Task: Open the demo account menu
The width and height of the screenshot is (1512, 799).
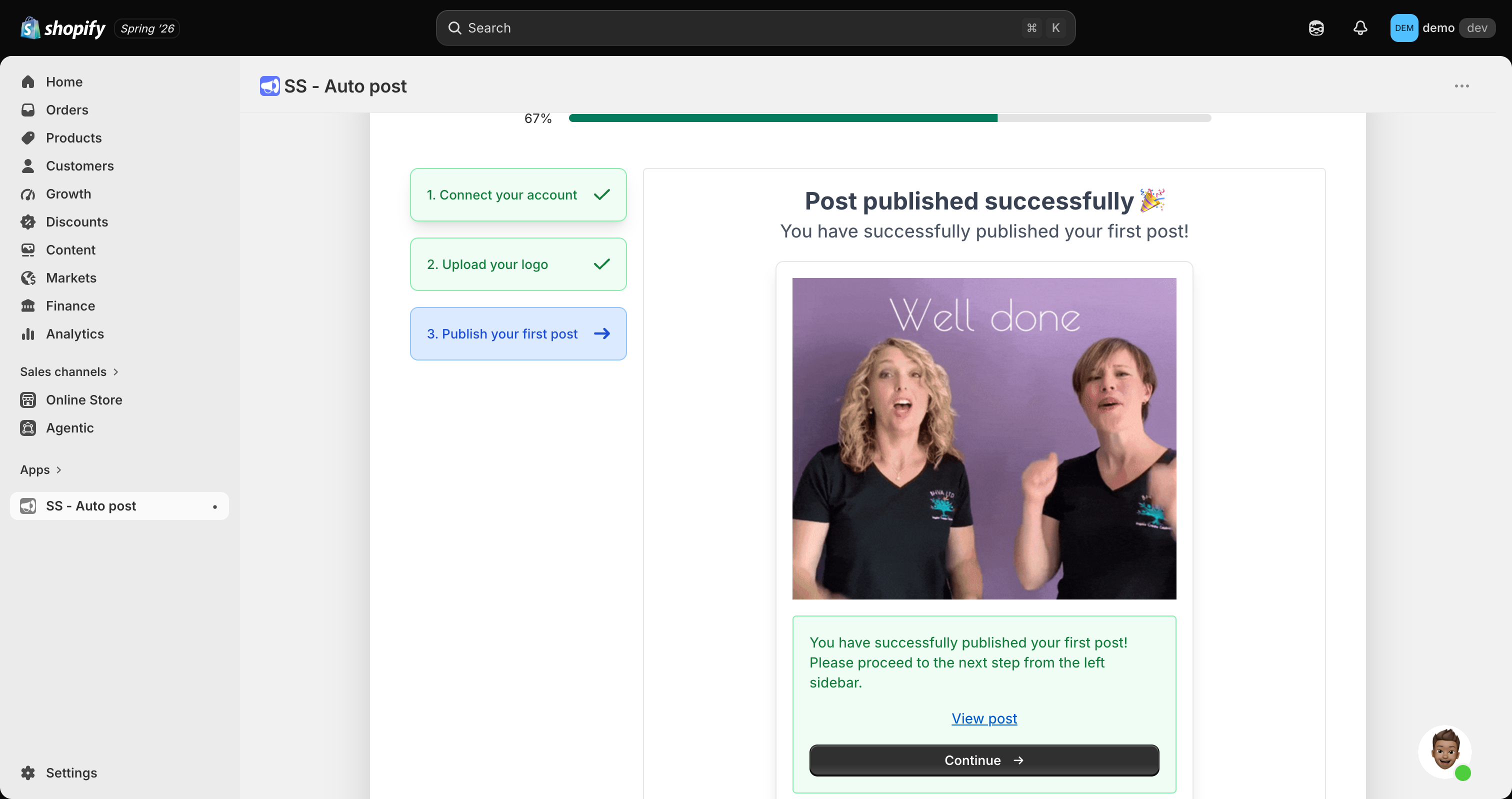Action: click(1442, 27)
